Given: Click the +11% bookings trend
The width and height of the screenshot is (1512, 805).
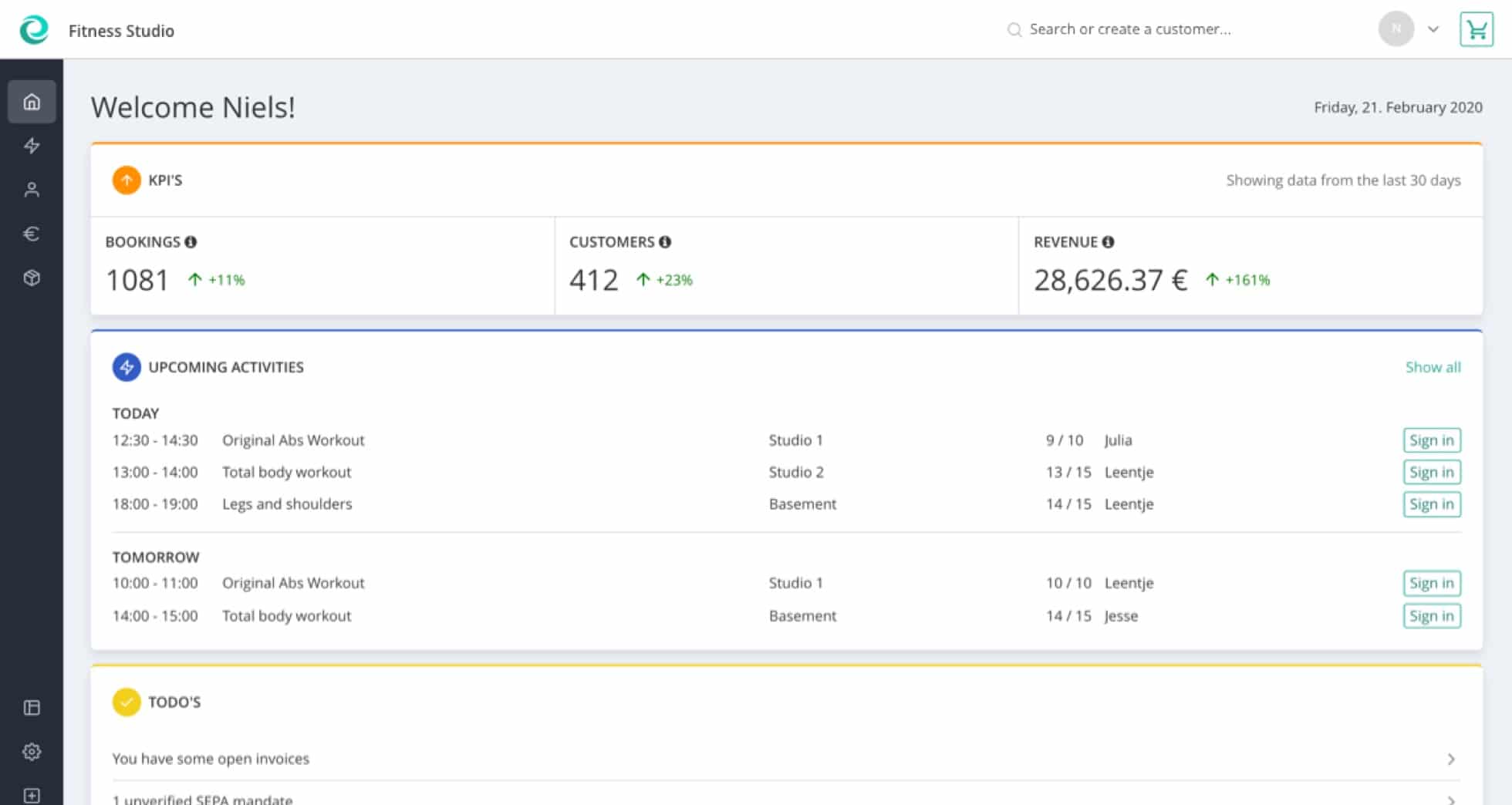Looking at the screenshot, I should [x=216, y=280].
